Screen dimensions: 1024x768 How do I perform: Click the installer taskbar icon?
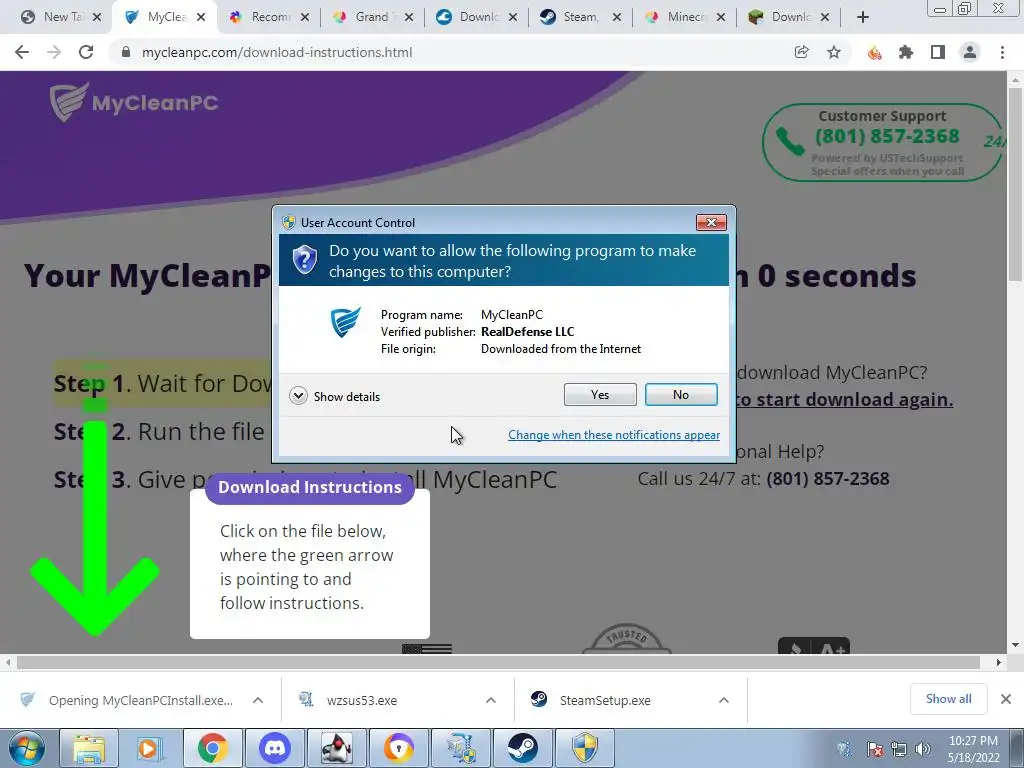pyautogui.click(x=460, y=748)
